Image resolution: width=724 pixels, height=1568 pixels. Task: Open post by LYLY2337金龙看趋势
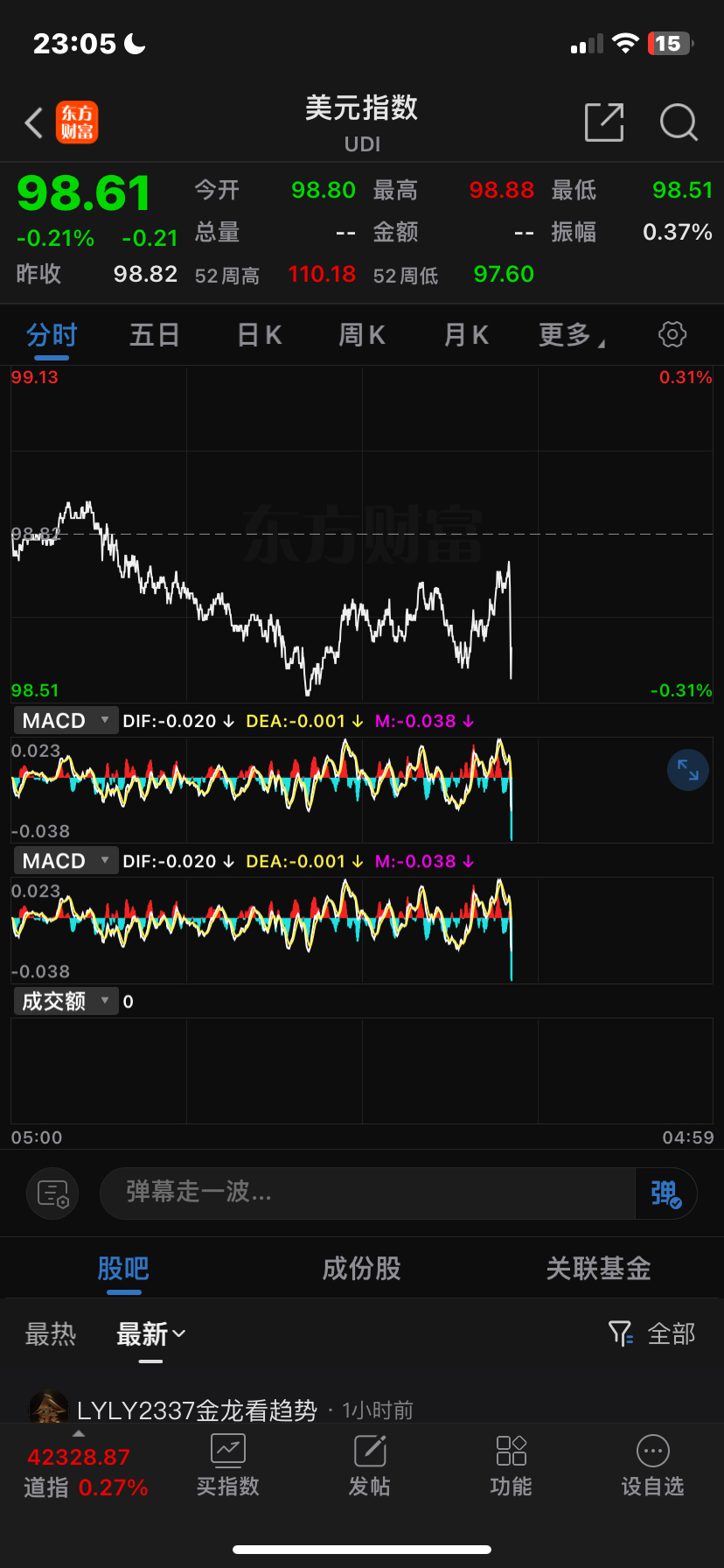[x=197, y=1410]
